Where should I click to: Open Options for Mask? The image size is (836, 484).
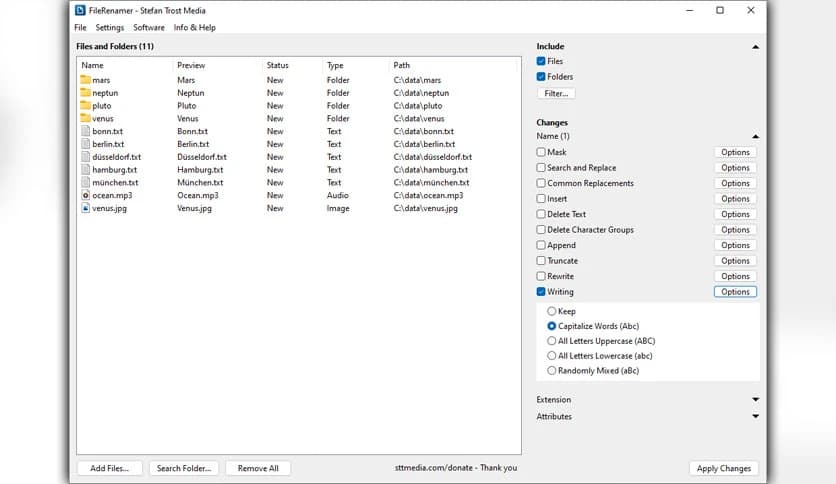coord(735,152)
